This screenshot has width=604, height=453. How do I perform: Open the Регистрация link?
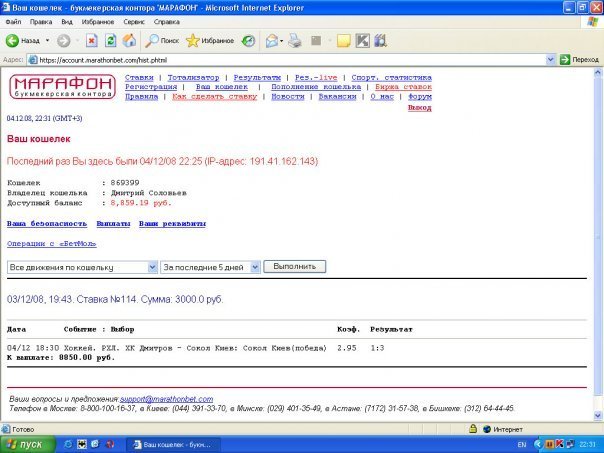coord(151,87)
